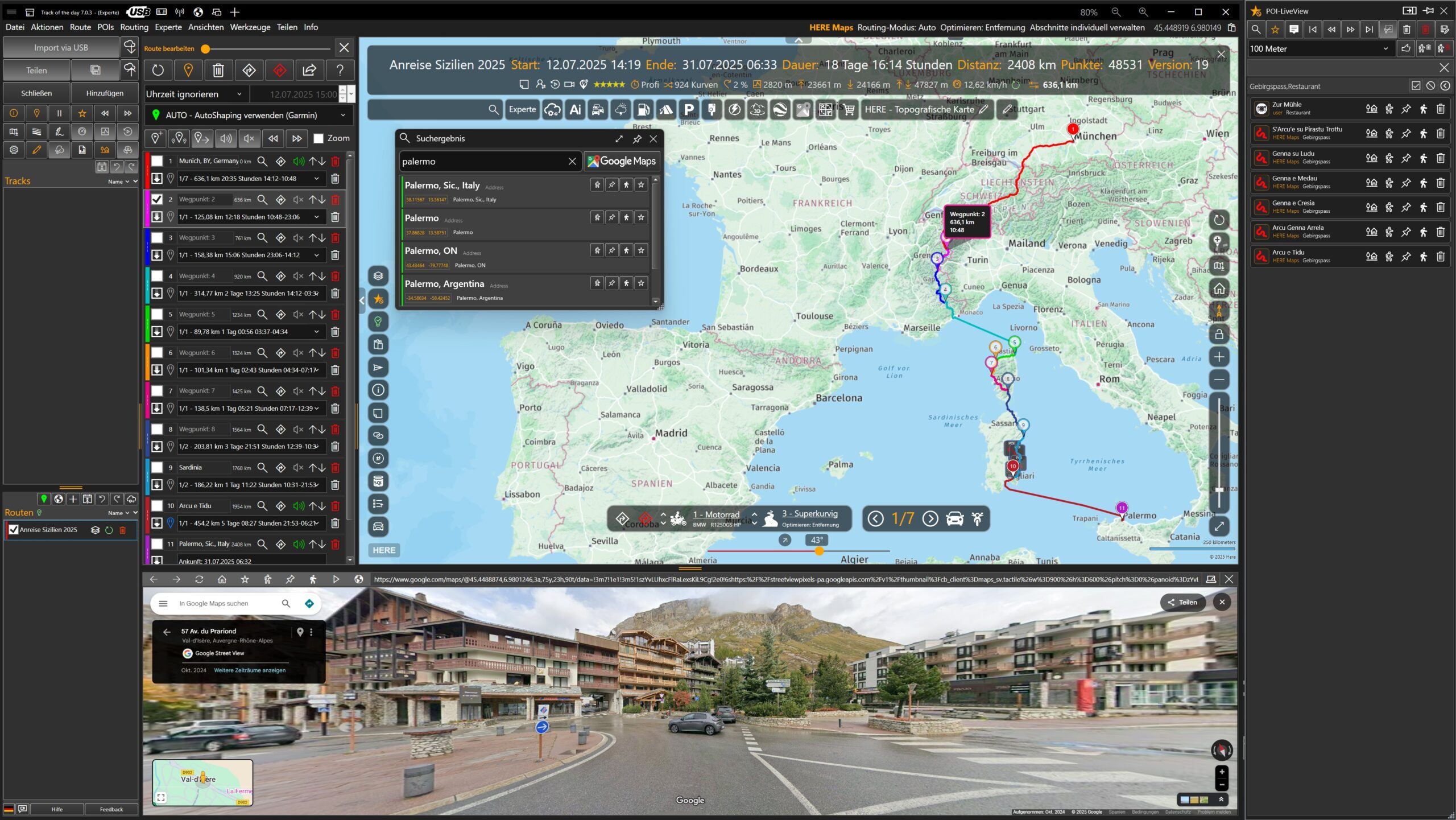Open the Routing menu
1456x820 pixels.
134,27
